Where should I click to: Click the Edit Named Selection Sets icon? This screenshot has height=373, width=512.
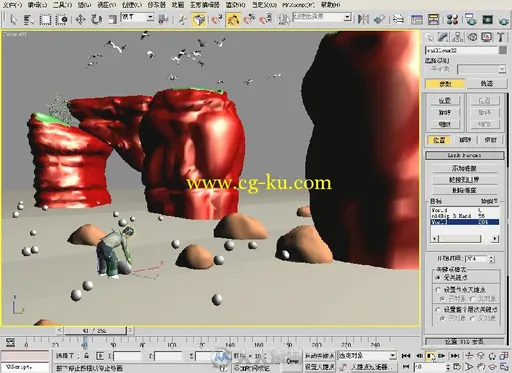point(283,19)
